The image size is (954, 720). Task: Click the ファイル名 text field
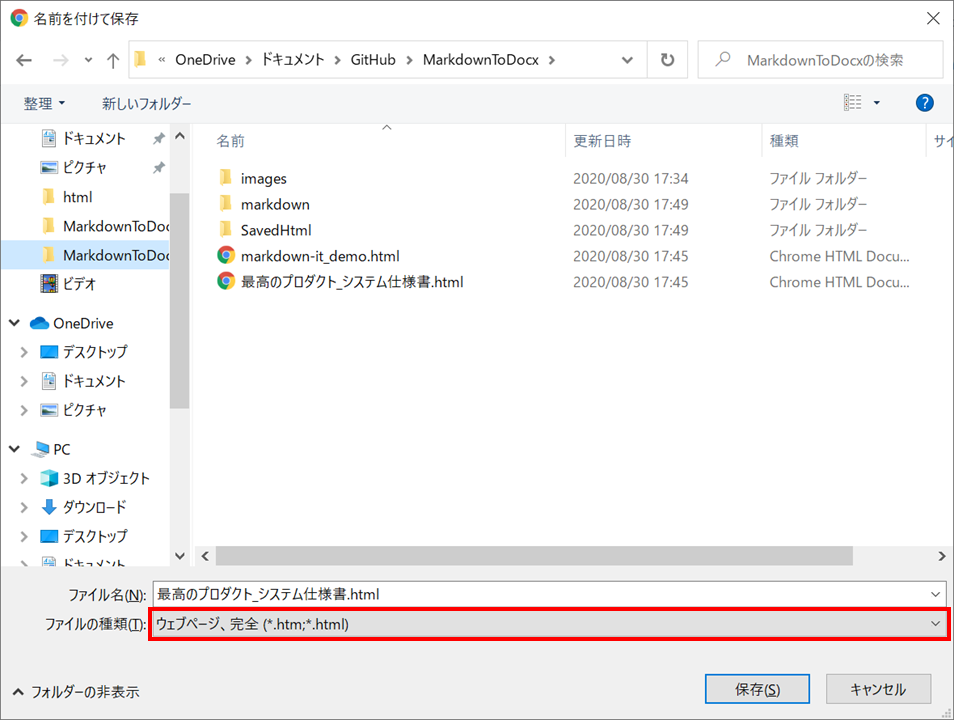tap(541, 594)
